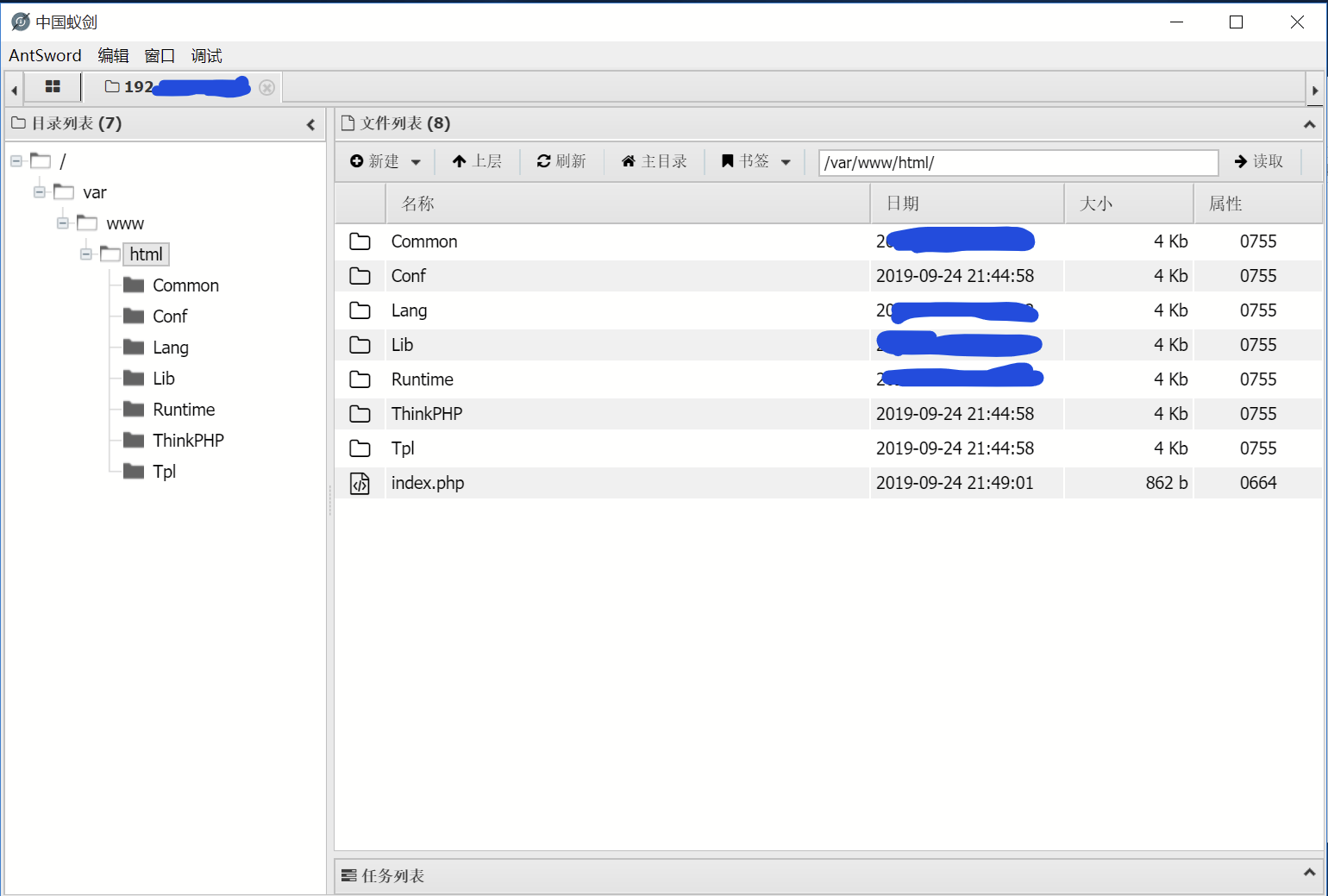Screen dimensions: 1328x896
Task: Expand the task list panel chevron
Action: (x=1309, y=873)
